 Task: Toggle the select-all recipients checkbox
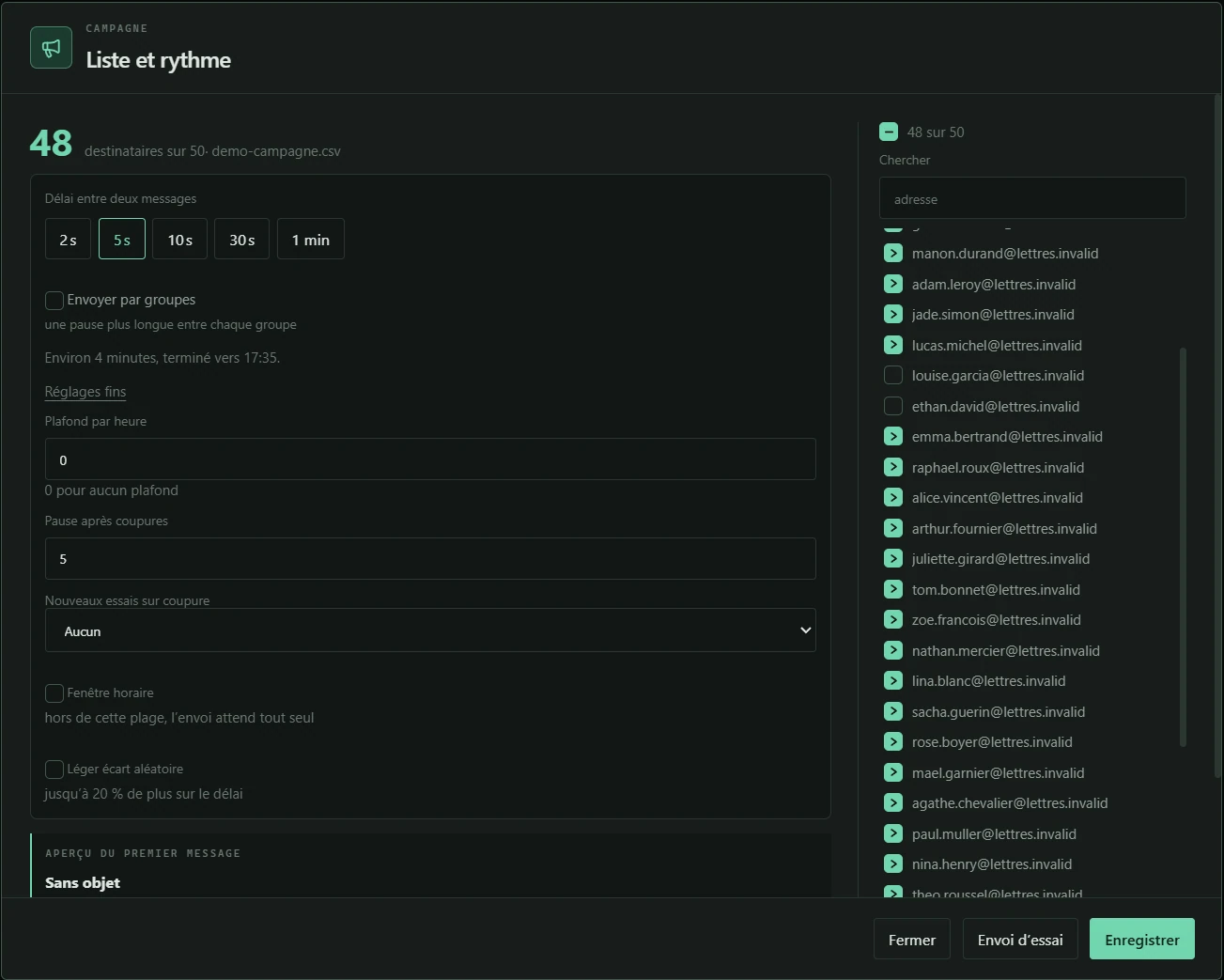(889, 132)
